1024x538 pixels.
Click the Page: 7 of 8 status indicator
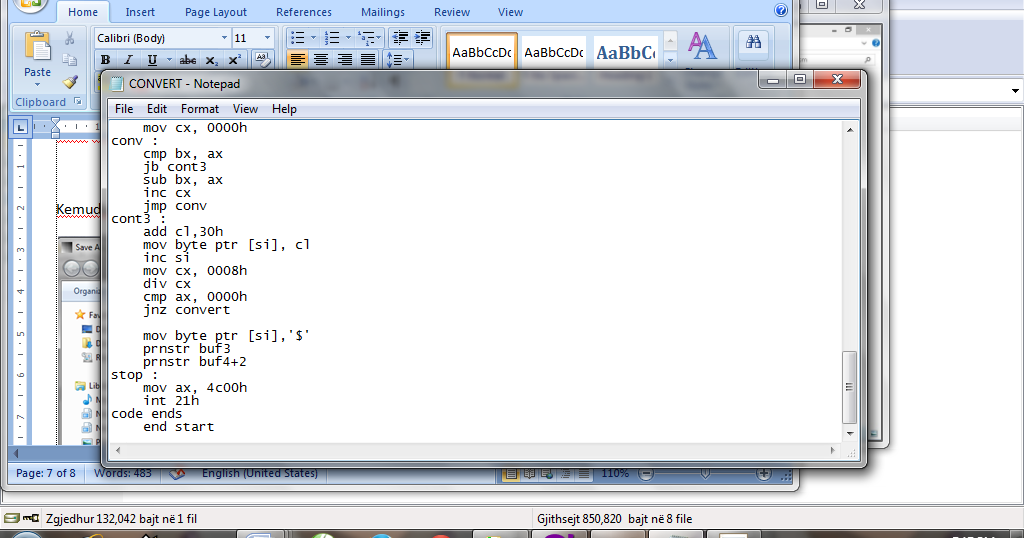click(46, 473)
